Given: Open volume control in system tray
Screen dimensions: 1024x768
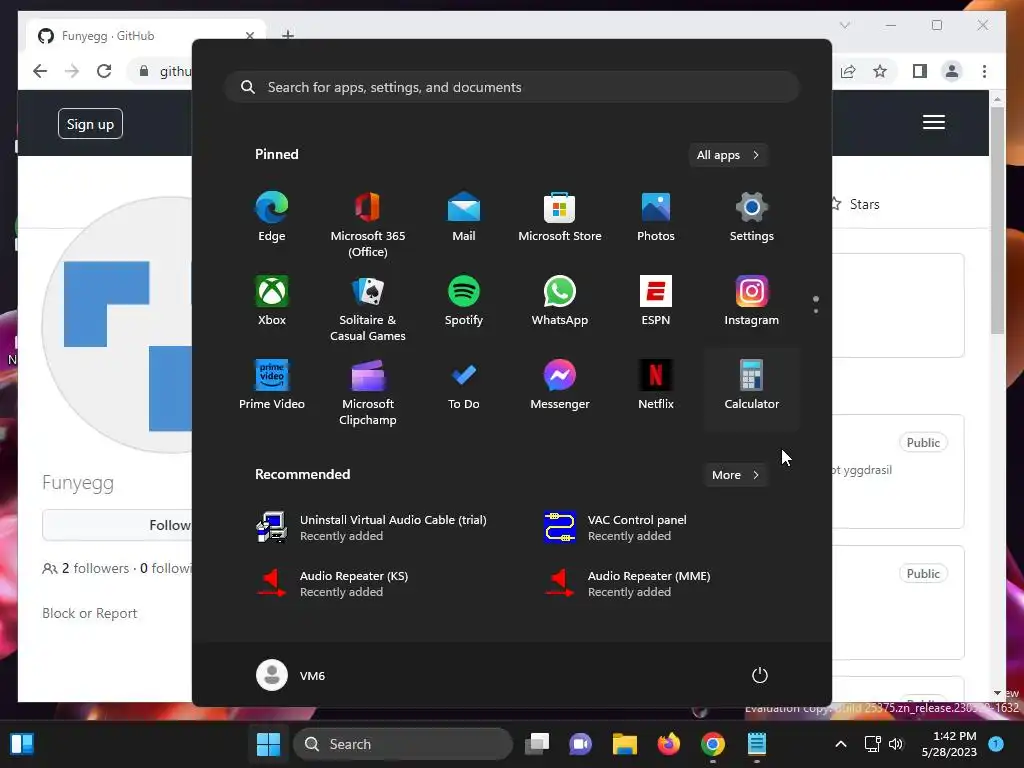Looking at the screenshot, I should pos(896,744).
